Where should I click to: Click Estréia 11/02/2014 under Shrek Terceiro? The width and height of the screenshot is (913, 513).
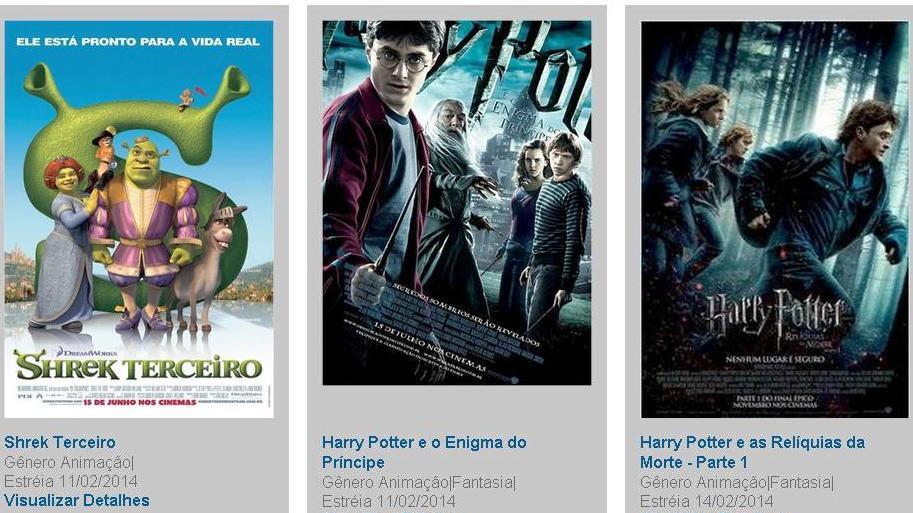70,482
